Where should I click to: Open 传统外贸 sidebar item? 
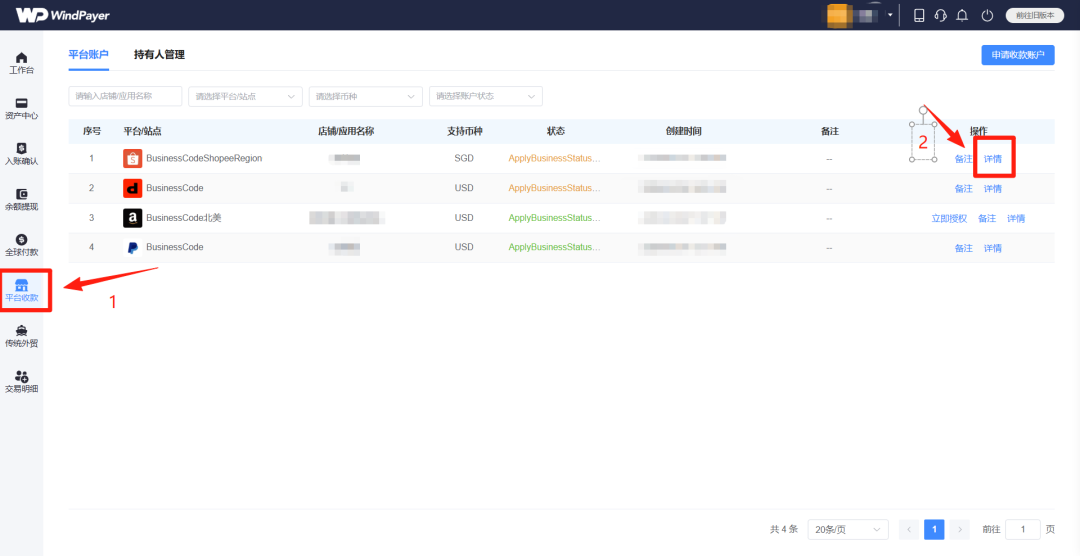pos(21,336)
